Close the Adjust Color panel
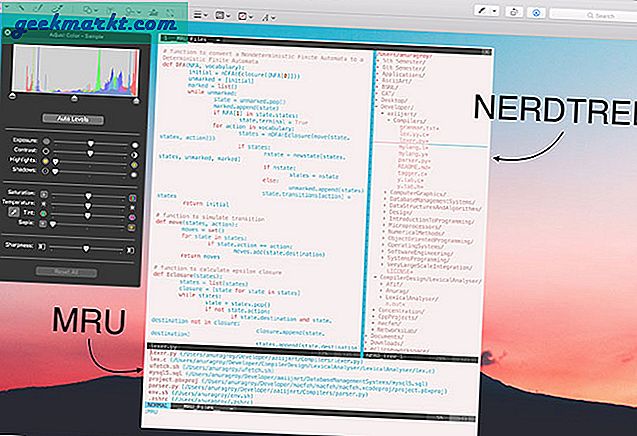Image resolution: width=637 pixels, height=436 pixels. (7, 33)
